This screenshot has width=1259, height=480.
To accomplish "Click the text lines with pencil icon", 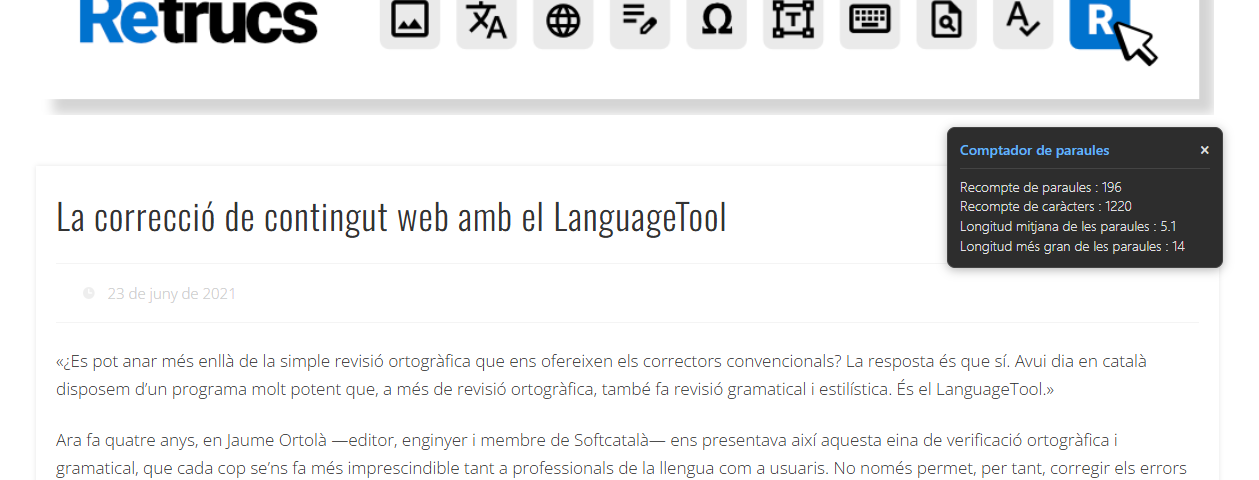I will [640, 21].
